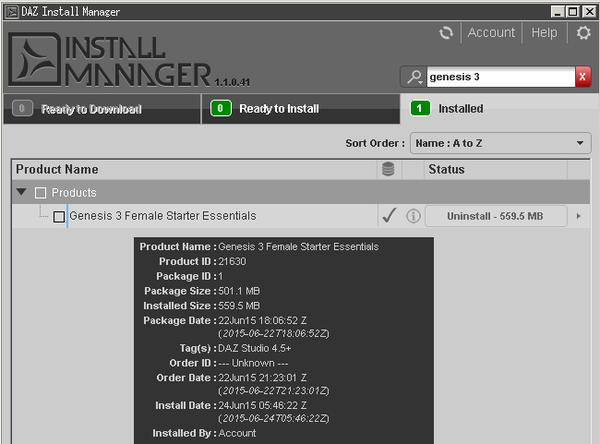
Task: Click the title bar application icon
Action: (11, 12)
